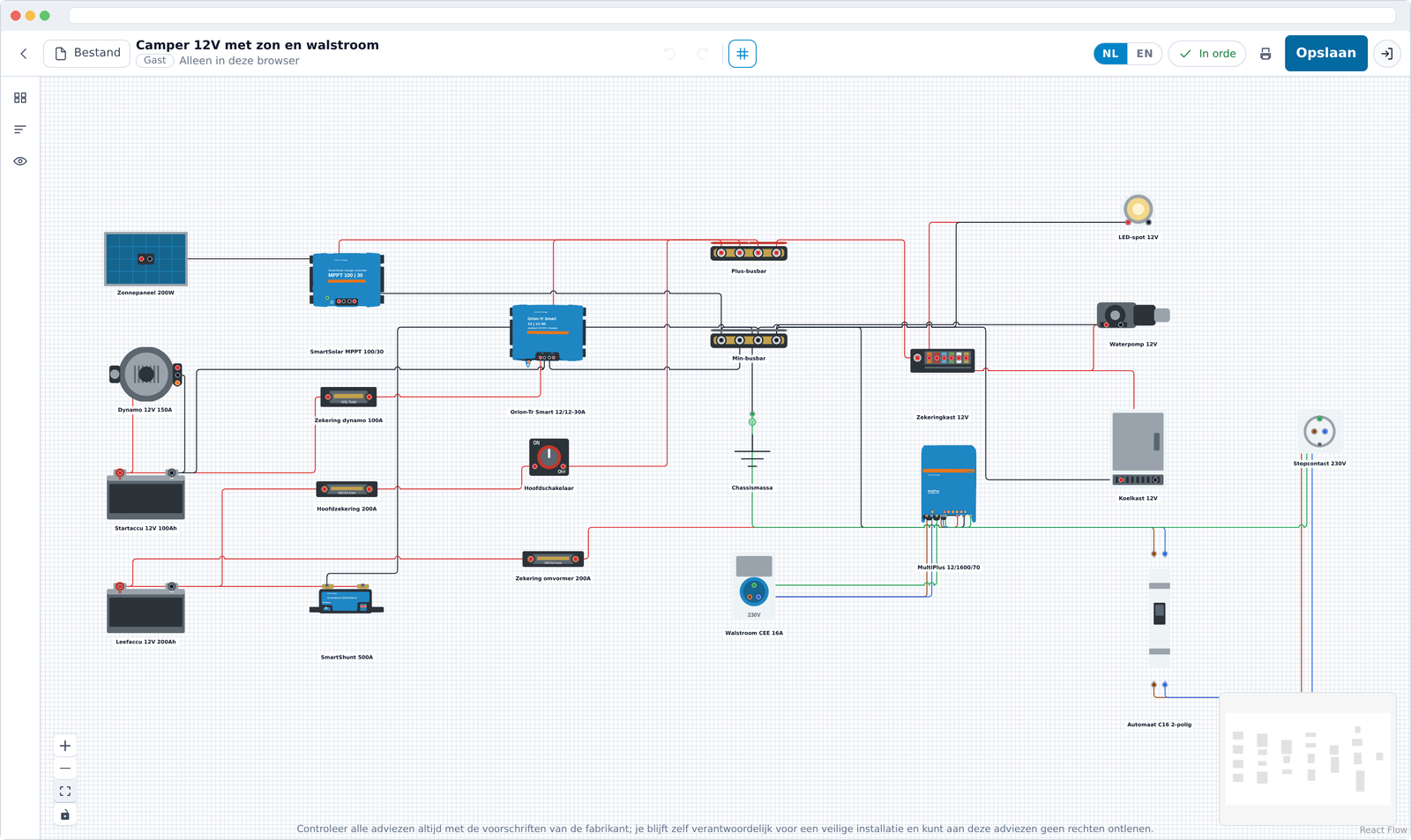Click the React Flow attribution link
The image size is (1411, 840).
pyautogui.click(x=1383, y=830)
